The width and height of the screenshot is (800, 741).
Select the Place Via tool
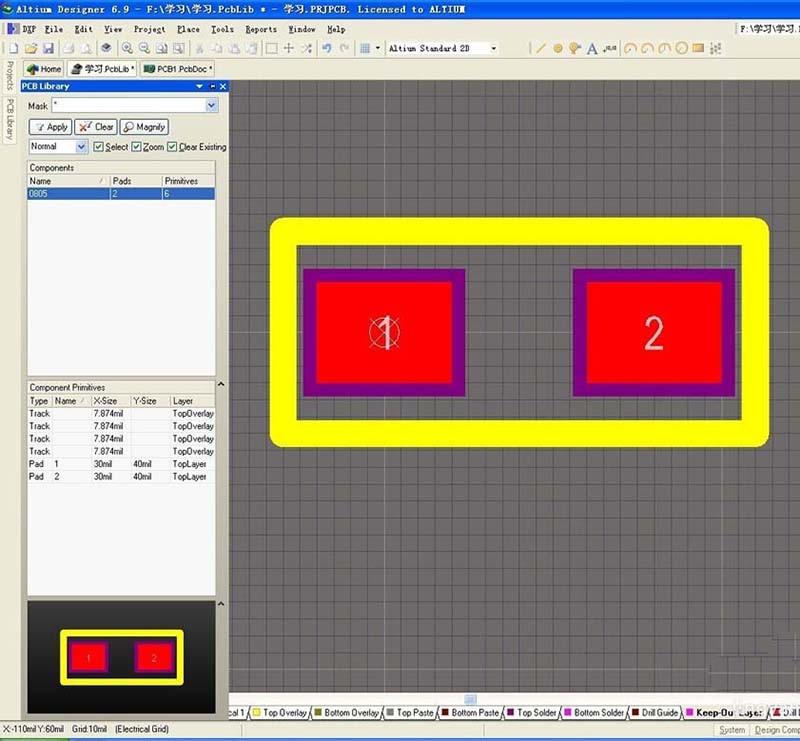click(x=575, y=48)
